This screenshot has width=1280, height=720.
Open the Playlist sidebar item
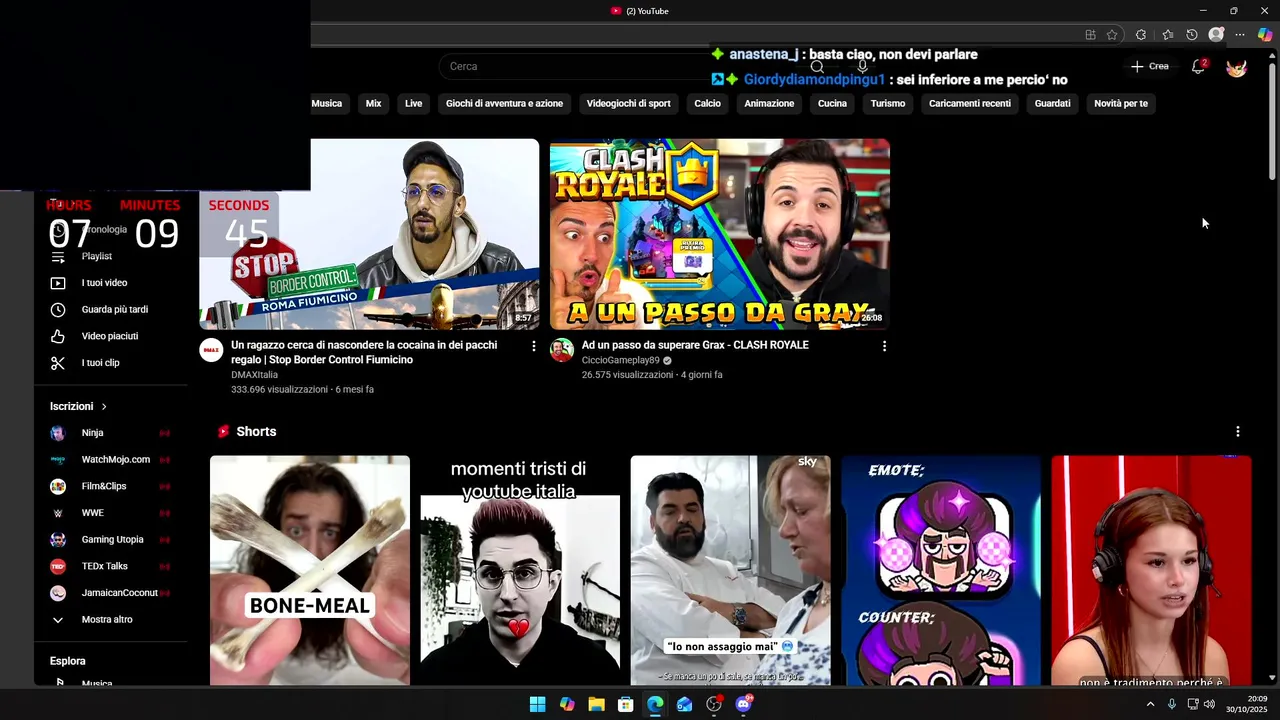click(x=110, y=257)
